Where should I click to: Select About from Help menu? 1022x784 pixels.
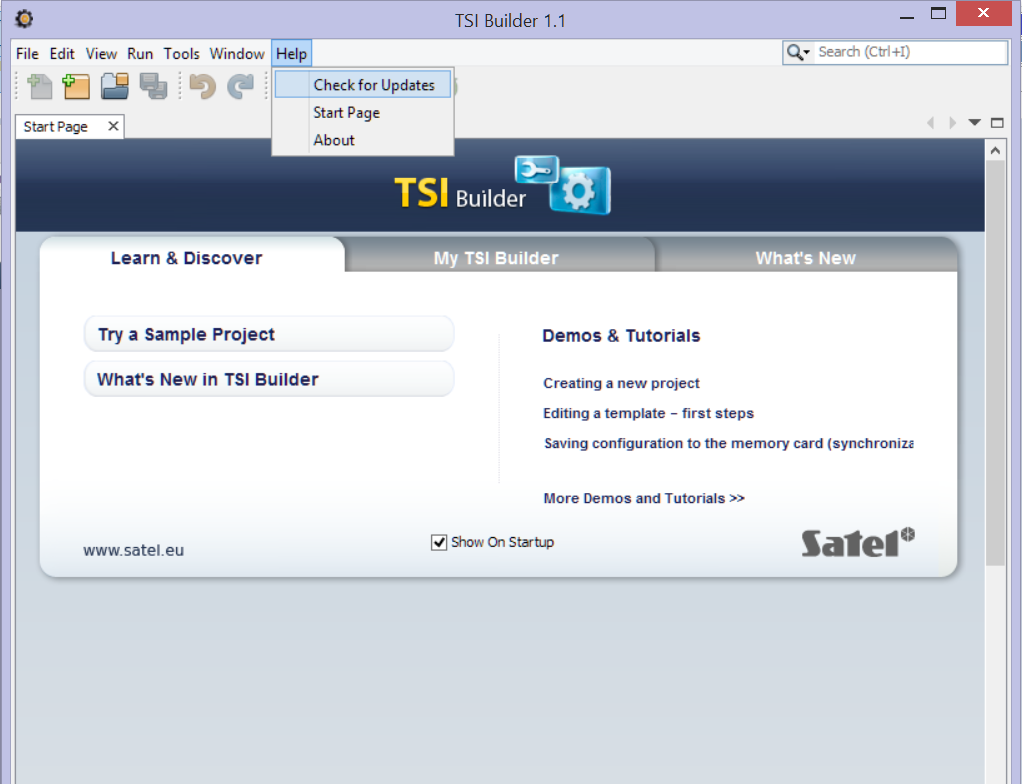point(363,140)
